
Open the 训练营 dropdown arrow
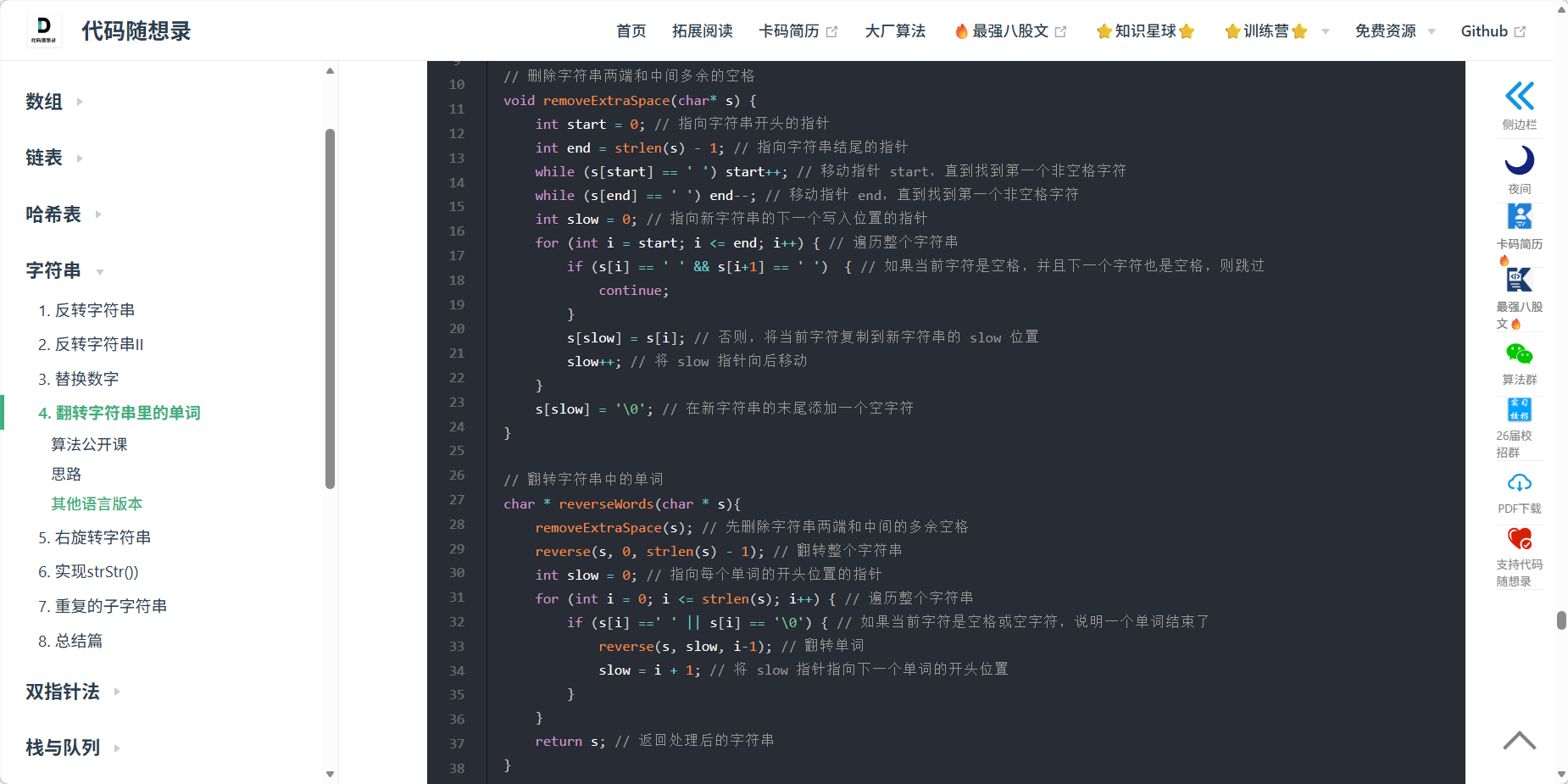(1326, 32)
